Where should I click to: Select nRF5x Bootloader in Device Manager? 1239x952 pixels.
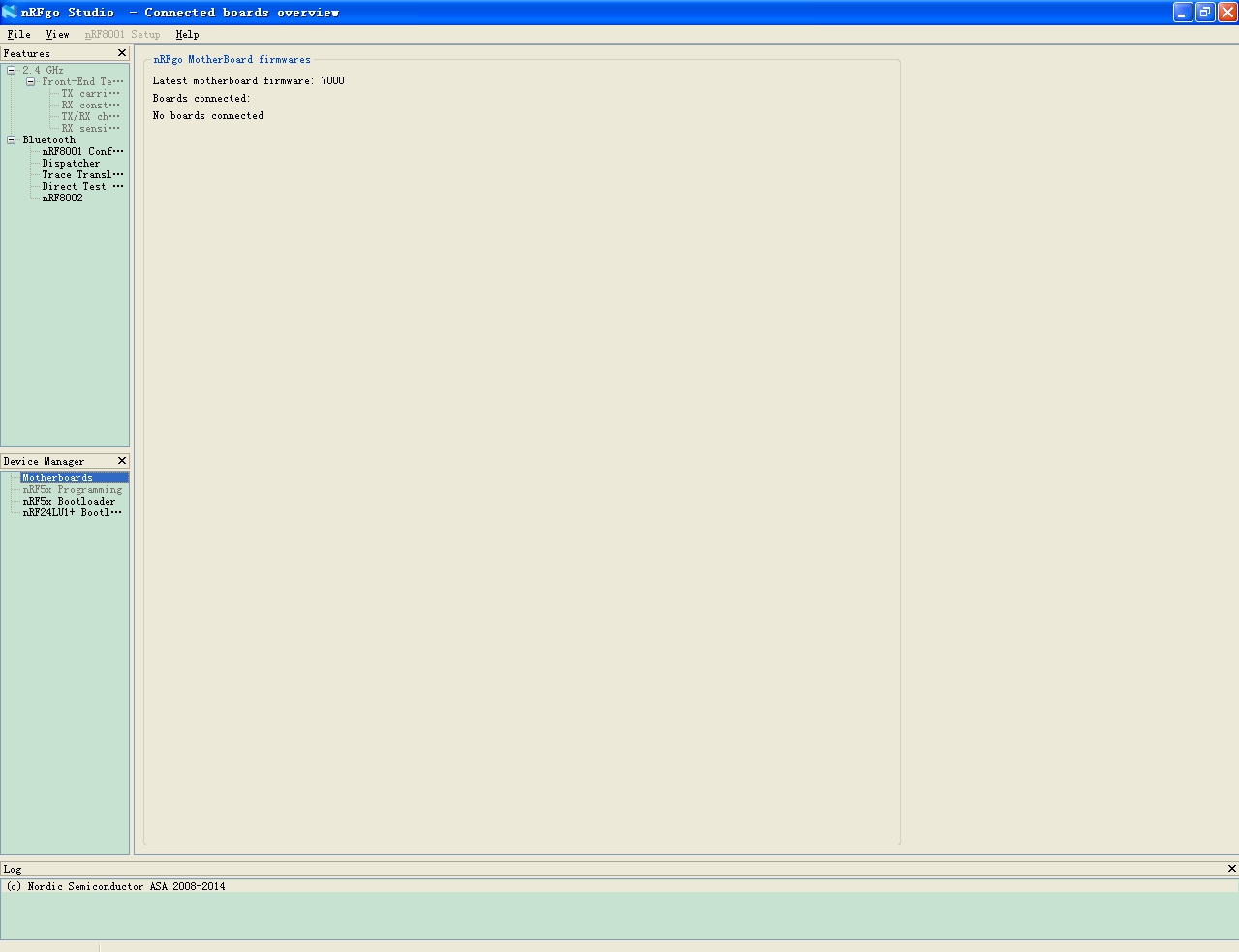click(x=69, y=502)
